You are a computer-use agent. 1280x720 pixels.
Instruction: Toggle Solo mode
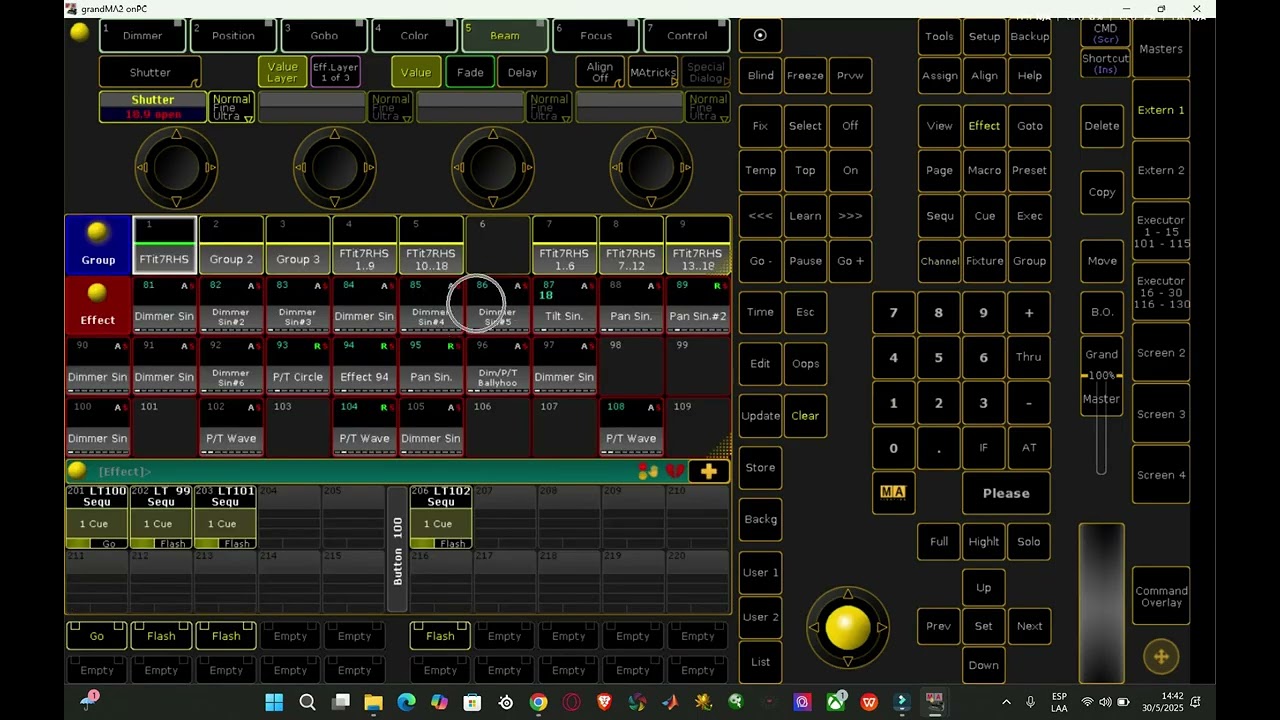click(1029, 542)
